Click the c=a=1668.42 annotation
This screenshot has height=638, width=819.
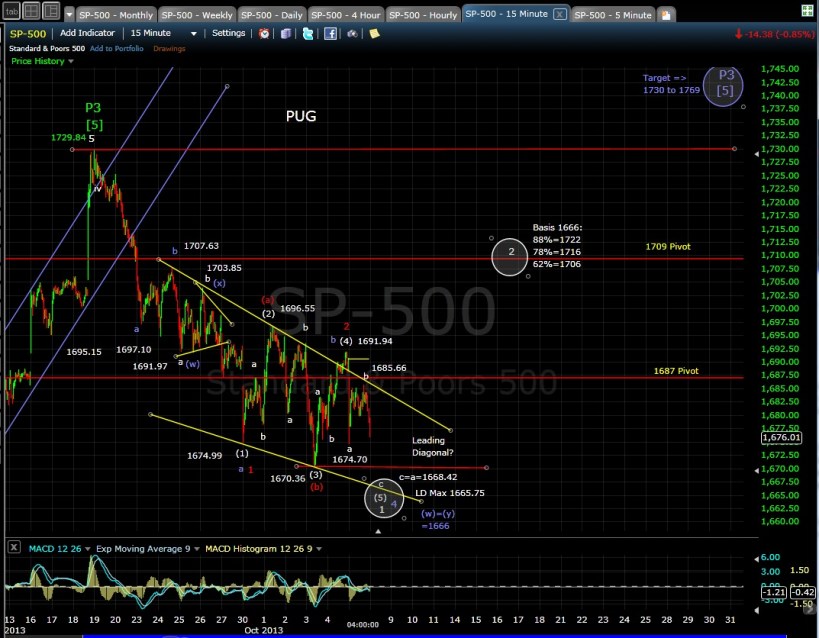[x=428, y=477]
